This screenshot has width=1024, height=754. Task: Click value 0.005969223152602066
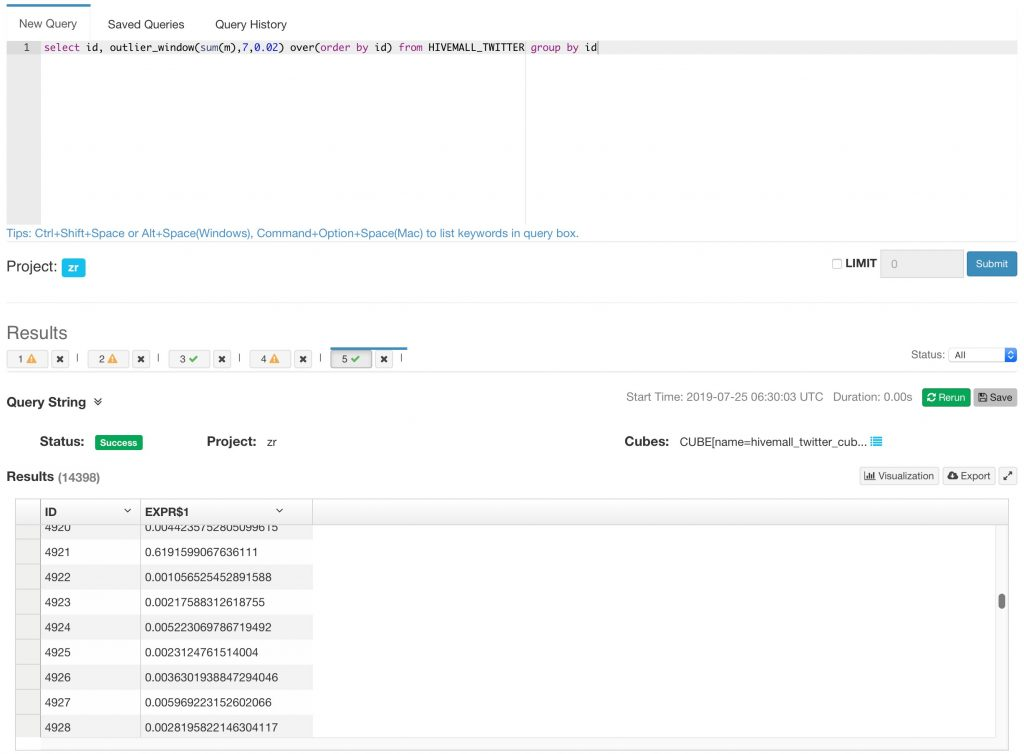[208, 702]
